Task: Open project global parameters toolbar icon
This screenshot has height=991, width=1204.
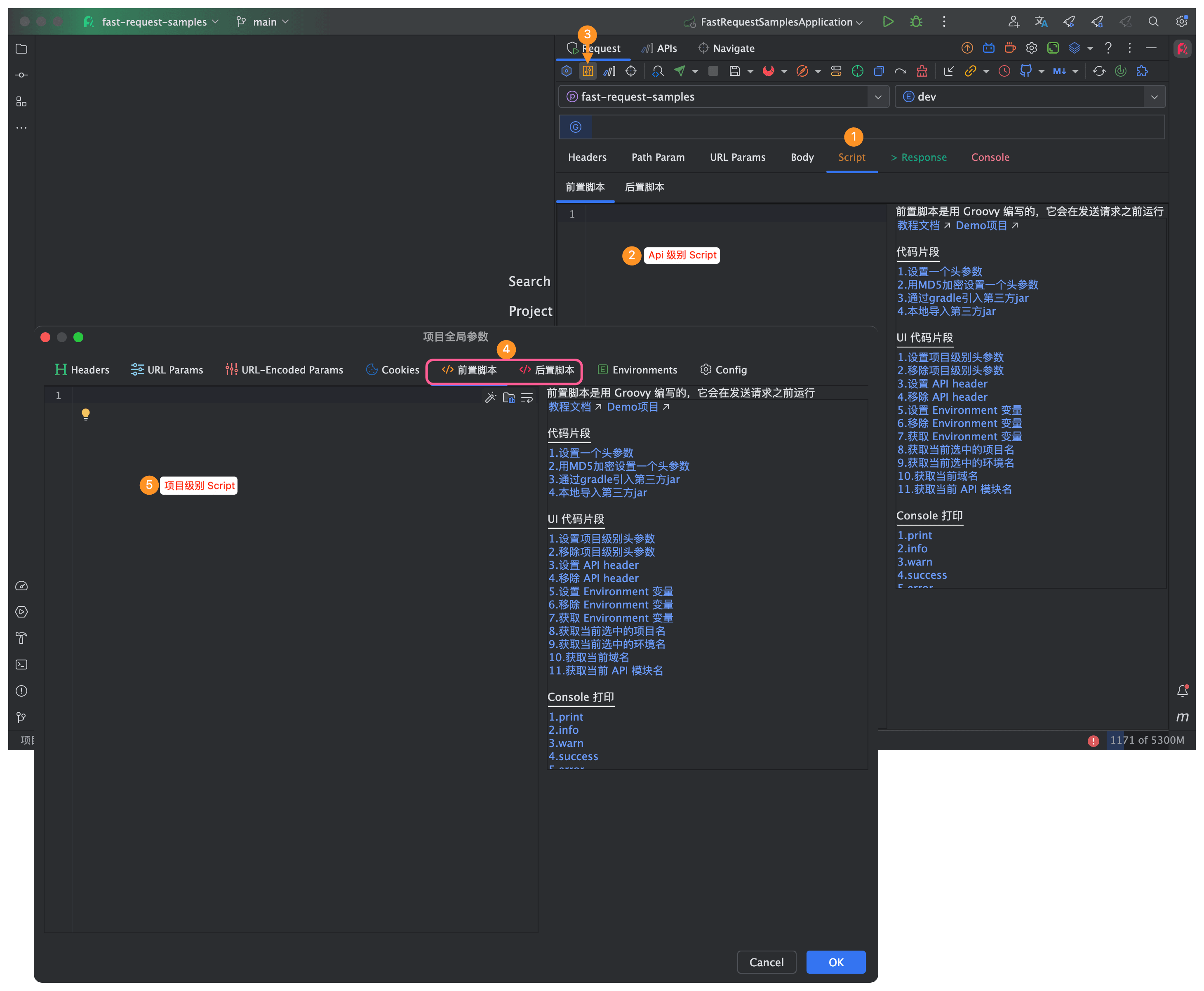Action: click(588, 71)
